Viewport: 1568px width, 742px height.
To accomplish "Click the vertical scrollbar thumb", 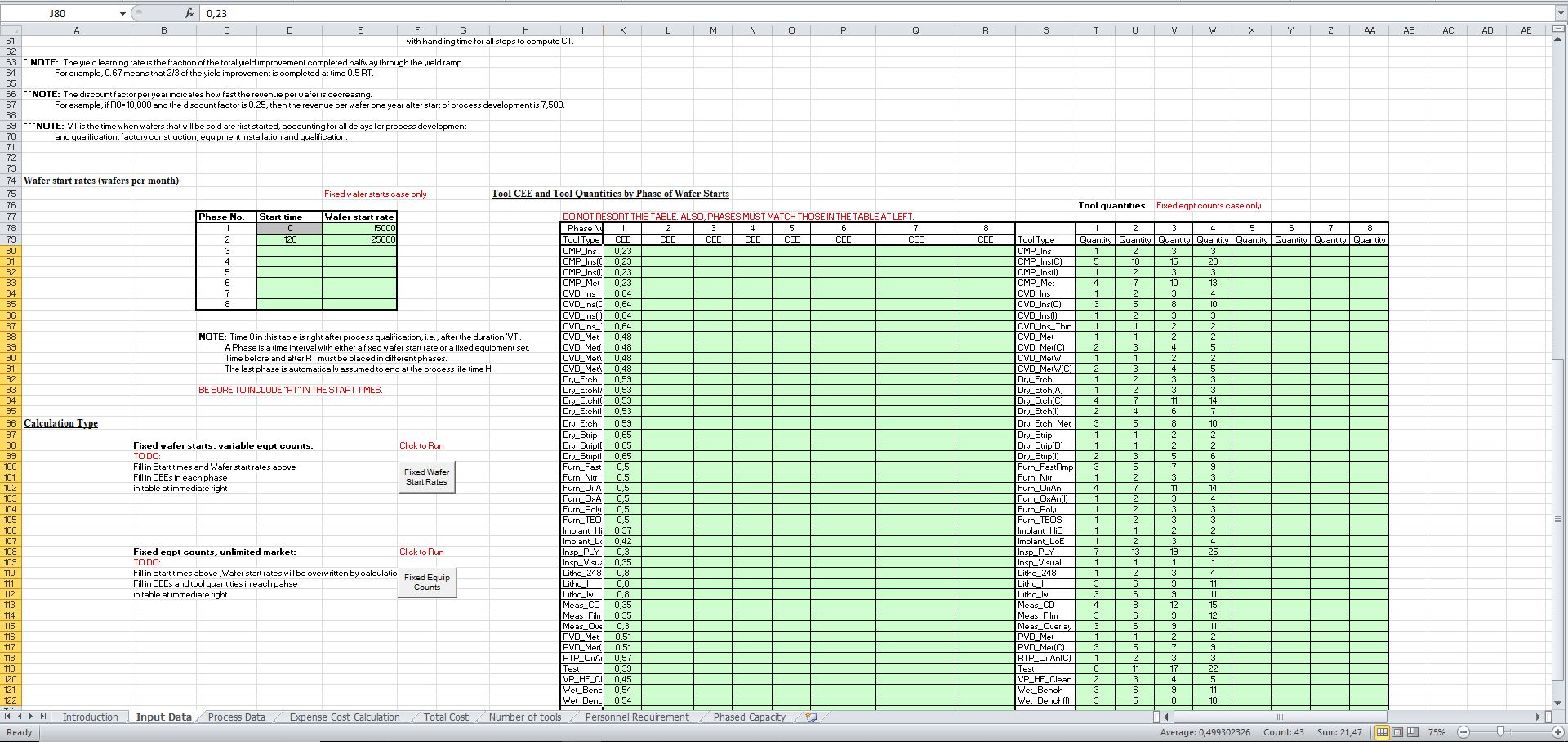I will point(1557,519).
